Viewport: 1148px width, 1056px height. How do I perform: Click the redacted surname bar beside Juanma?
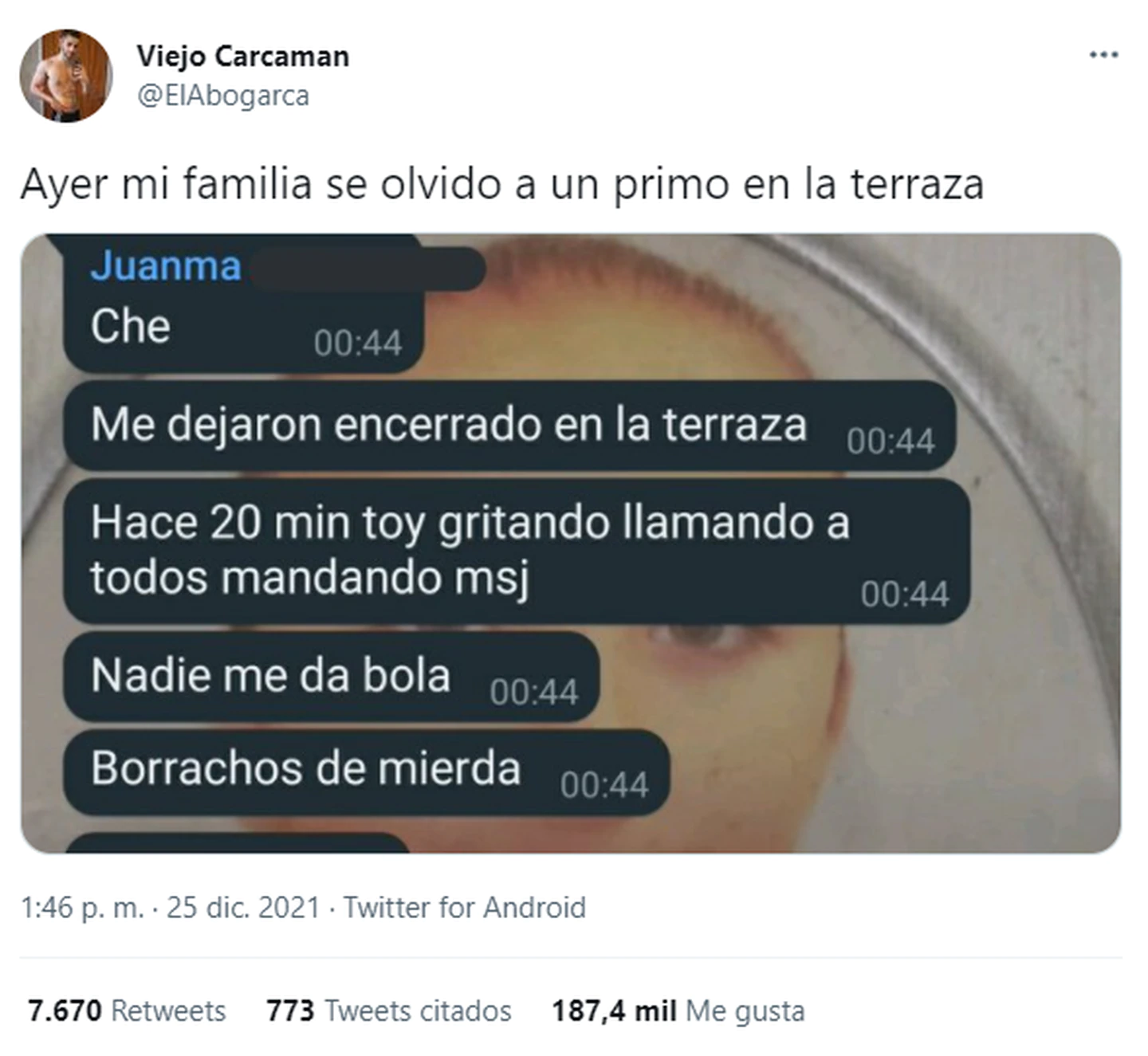pos(365,269)
